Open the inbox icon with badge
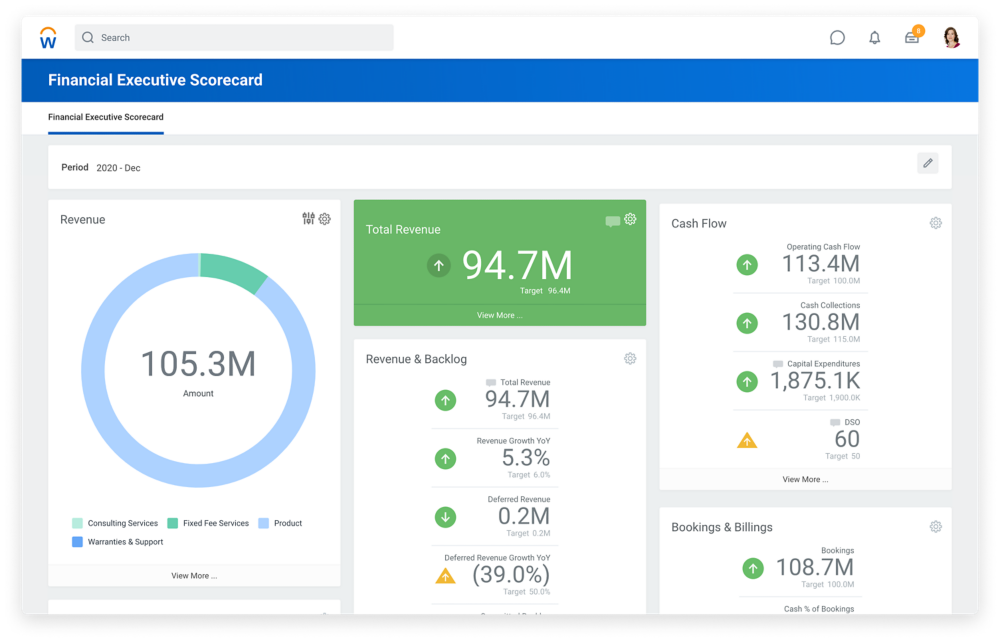The height and width of the screenshot is (642, 1000). pos(914,37)
